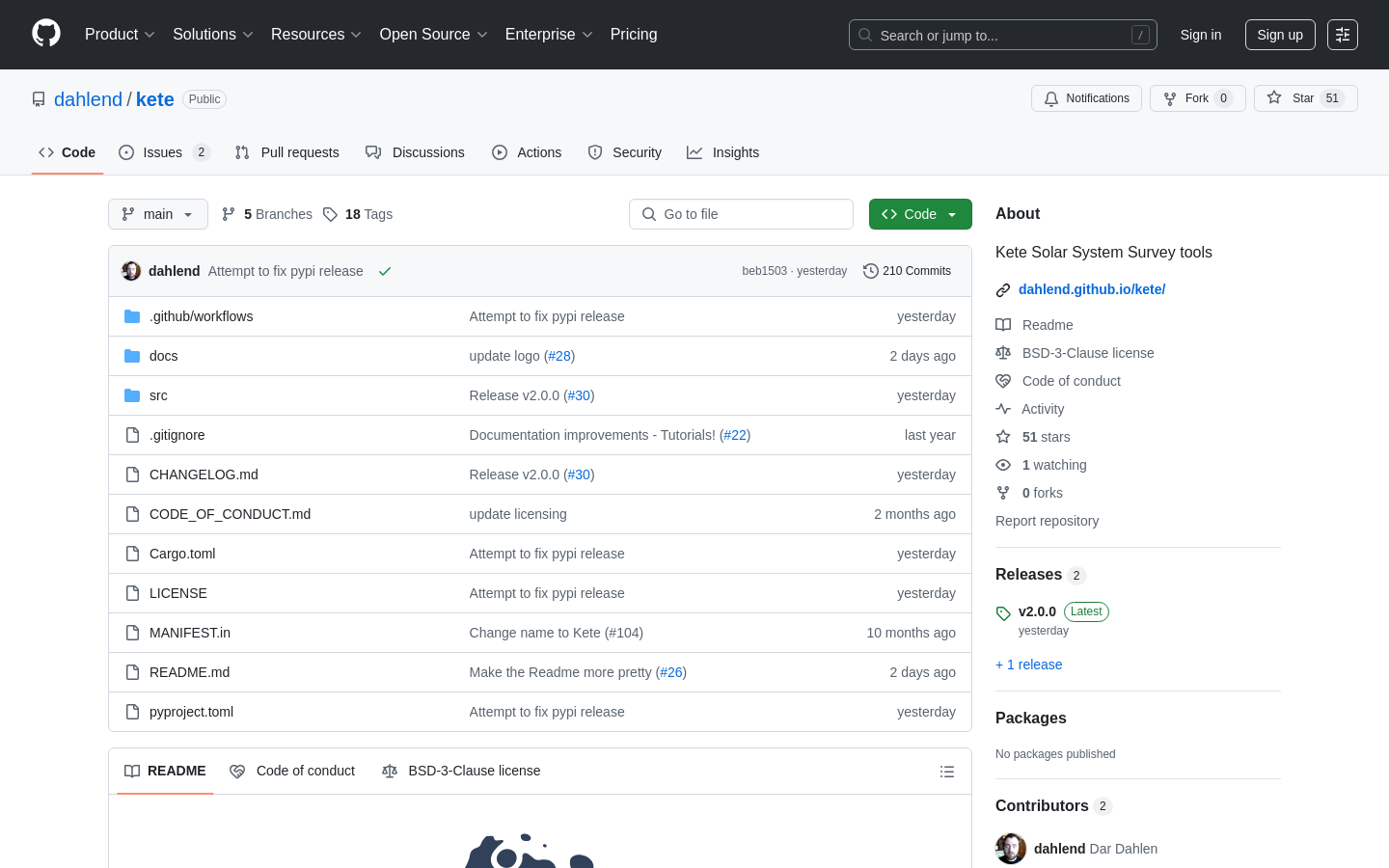Viewport: 1389px width, 868px height.
Task: Open pull request #28 link in docs row
Action: pos(559,356)
